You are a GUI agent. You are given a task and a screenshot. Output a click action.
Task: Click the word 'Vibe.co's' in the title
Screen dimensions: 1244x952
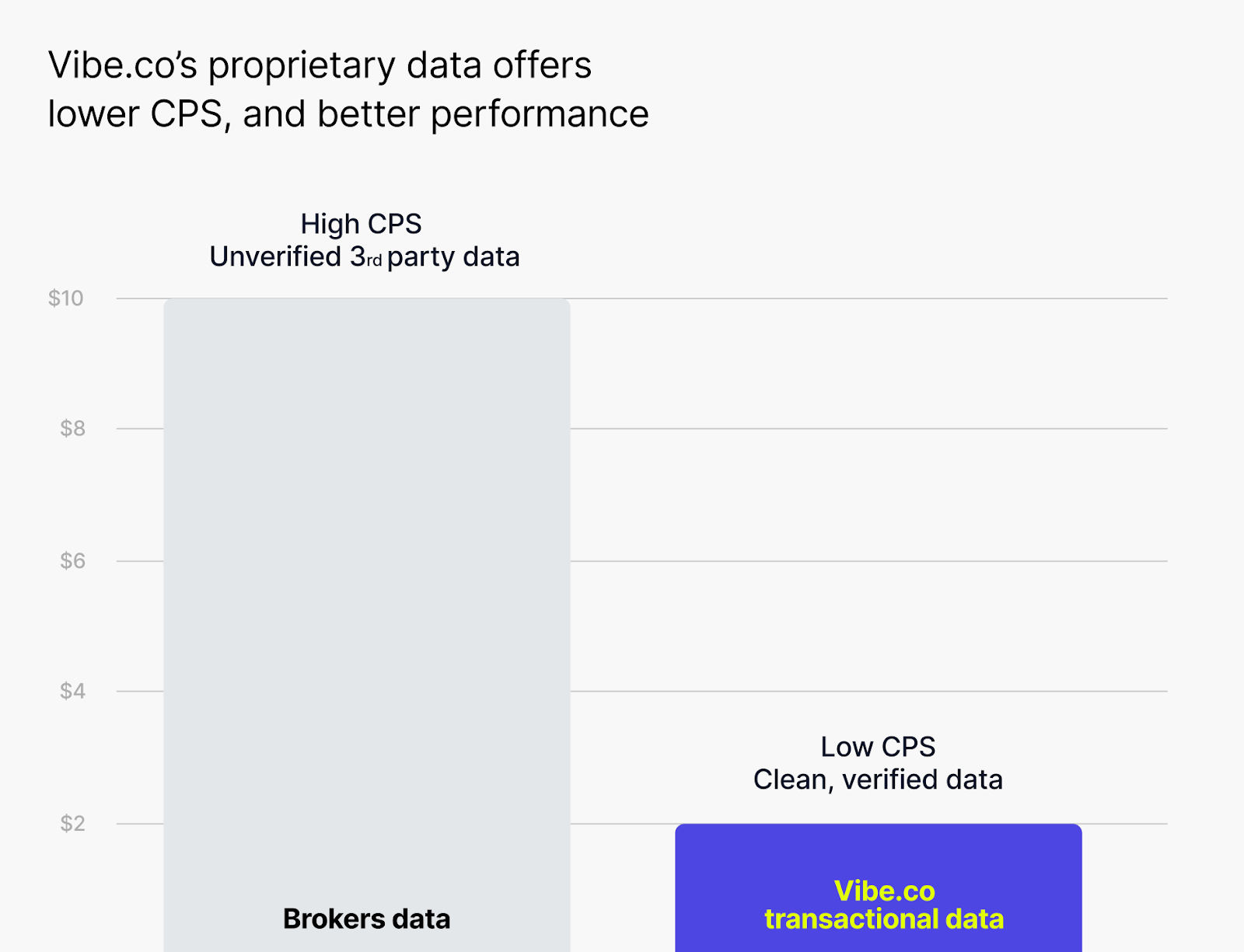pos(123,65)
